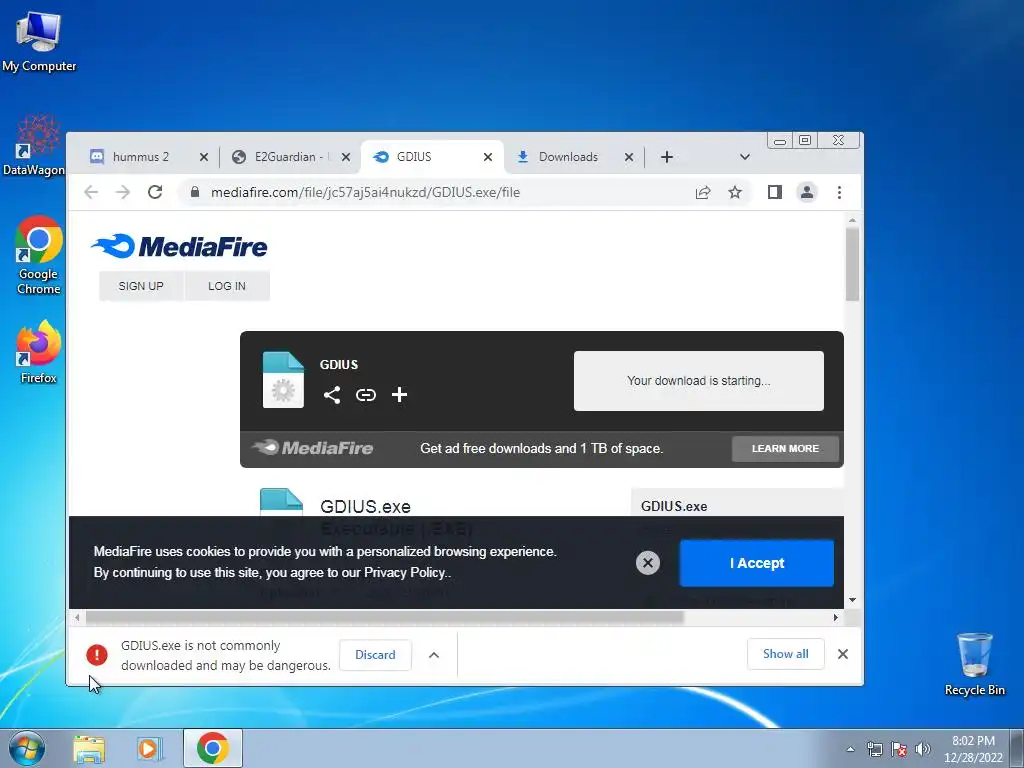Share the GDIUS file
The image size is (1024, 768).
point(332,394)
